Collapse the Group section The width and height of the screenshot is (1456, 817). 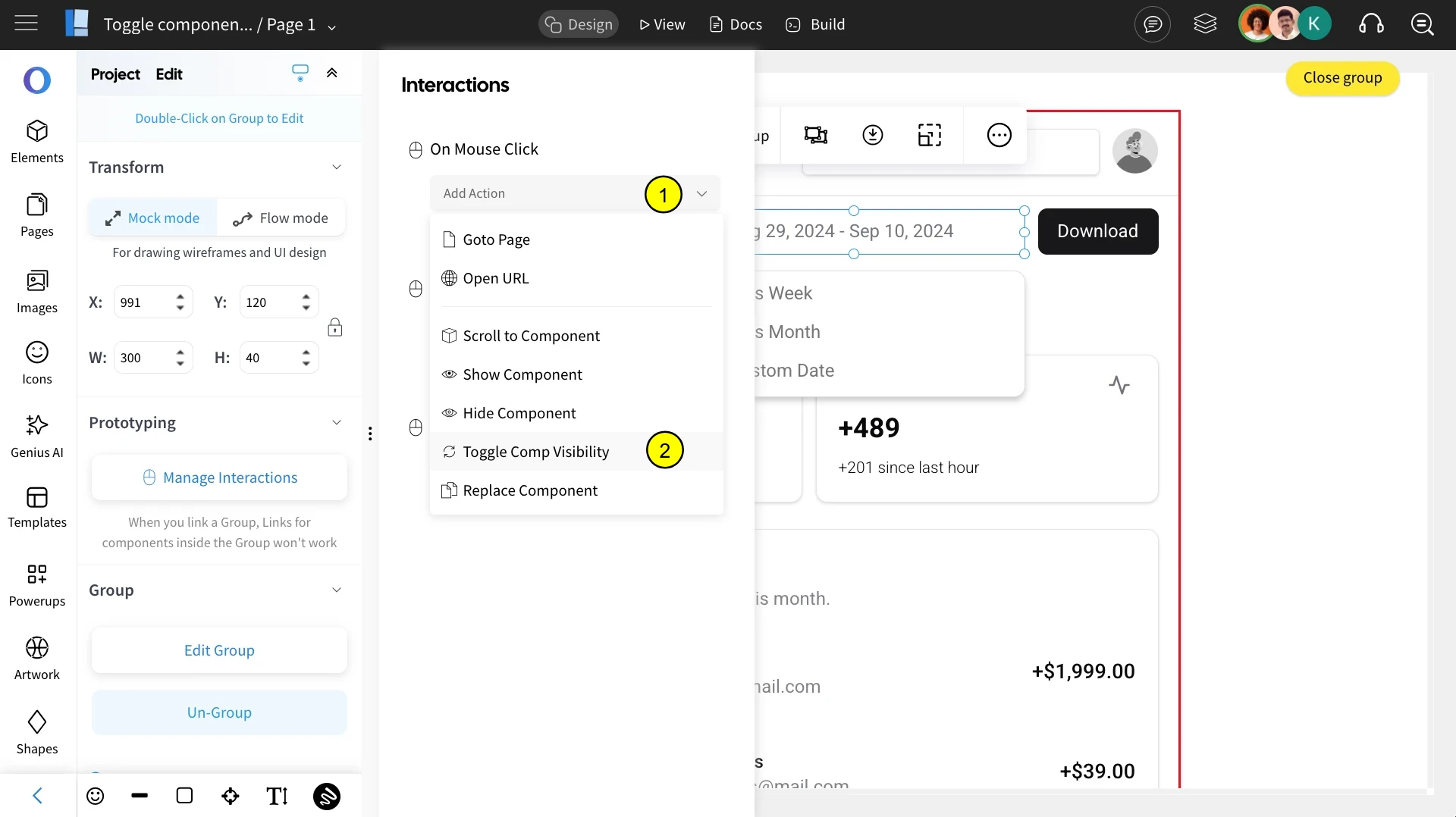(x=337, y=590)
